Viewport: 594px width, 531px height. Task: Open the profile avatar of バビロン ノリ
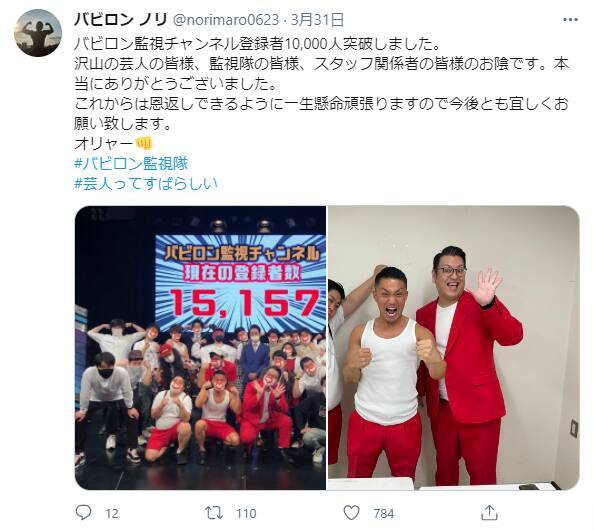[x=38, y=33]
